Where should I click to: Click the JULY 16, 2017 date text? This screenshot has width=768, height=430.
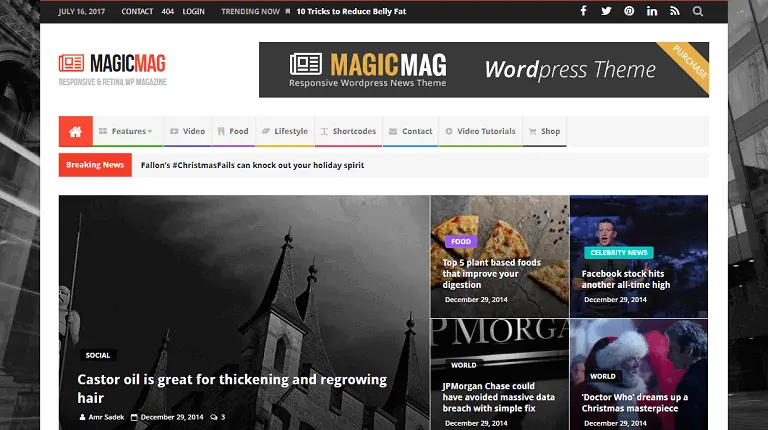[81, 11]
